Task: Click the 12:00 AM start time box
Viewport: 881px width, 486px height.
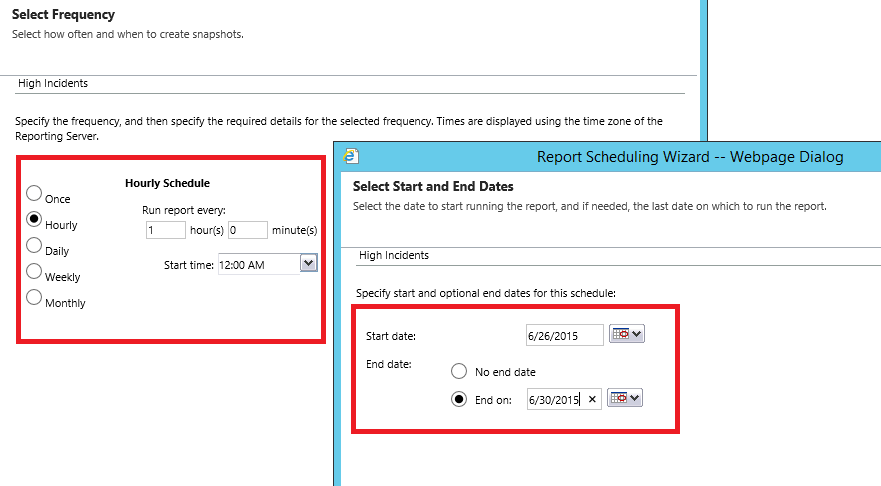Action: pyautogui.click(x=258, y=263)
